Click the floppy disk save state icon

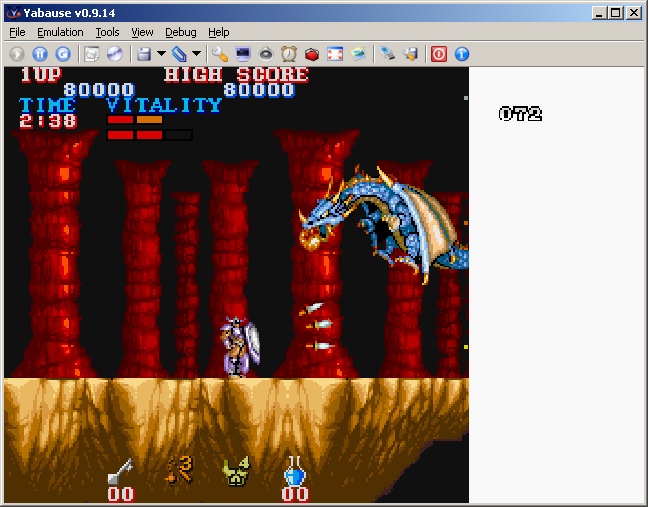tap(143, 54)
